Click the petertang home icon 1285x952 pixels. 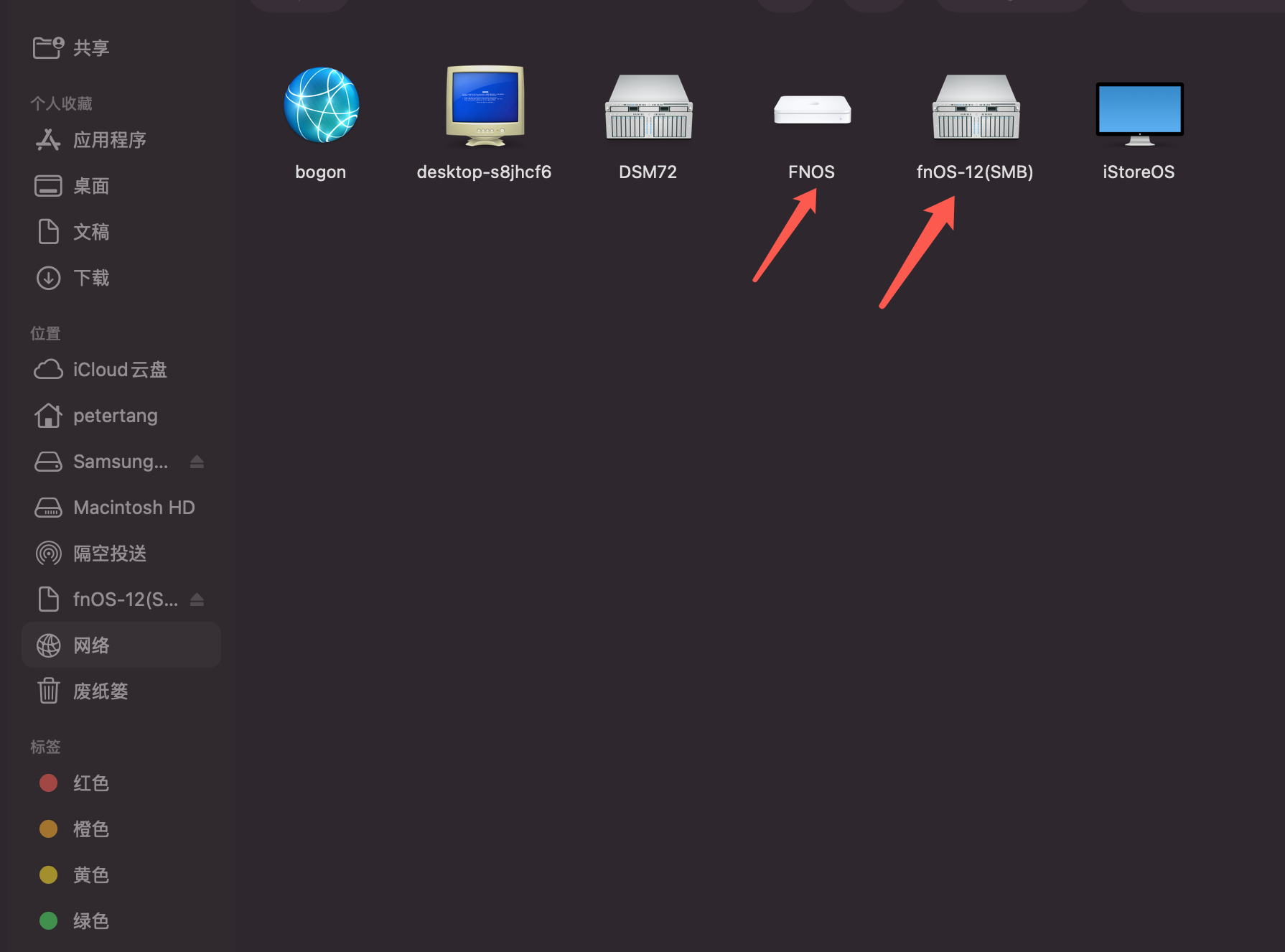[48, 416]
